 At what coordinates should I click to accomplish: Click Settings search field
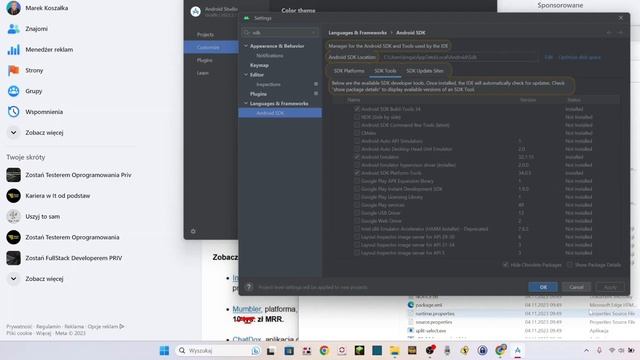(280, 33)
